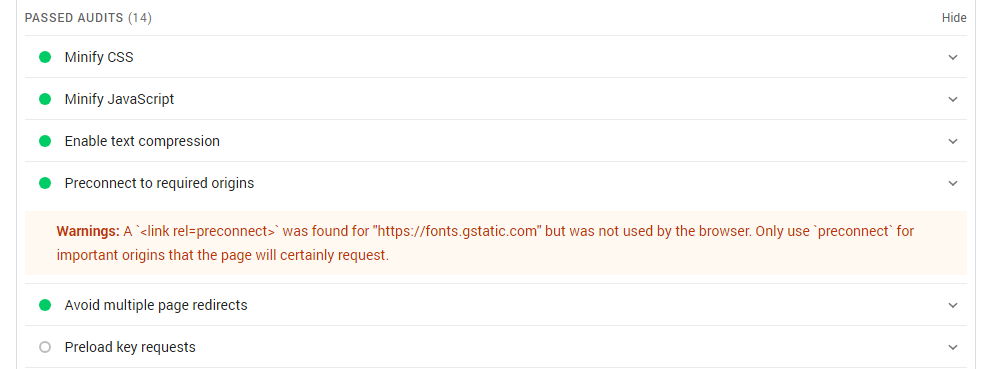Toggle Preconnect to required origins chevron

(953, 183)
